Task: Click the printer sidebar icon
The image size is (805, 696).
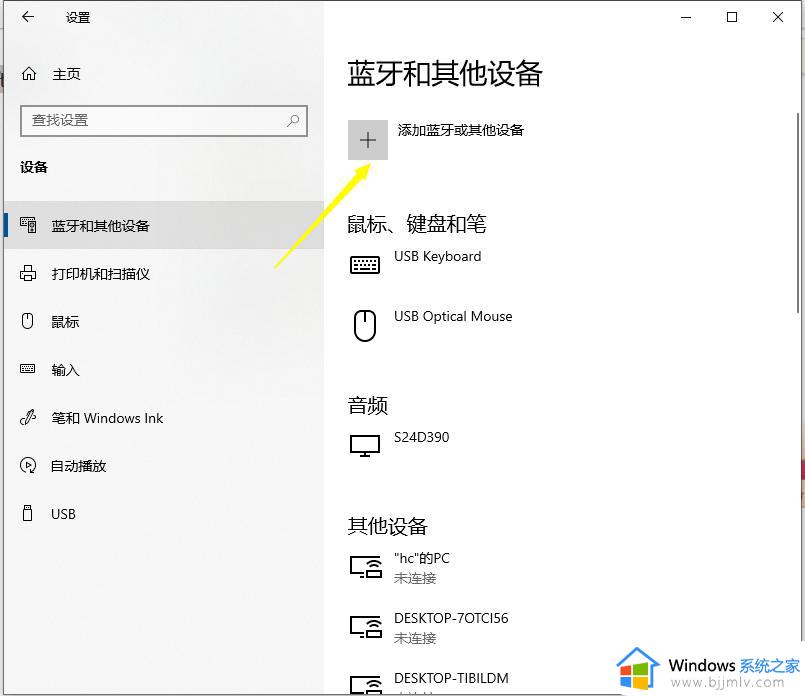Action: point(28,273)
